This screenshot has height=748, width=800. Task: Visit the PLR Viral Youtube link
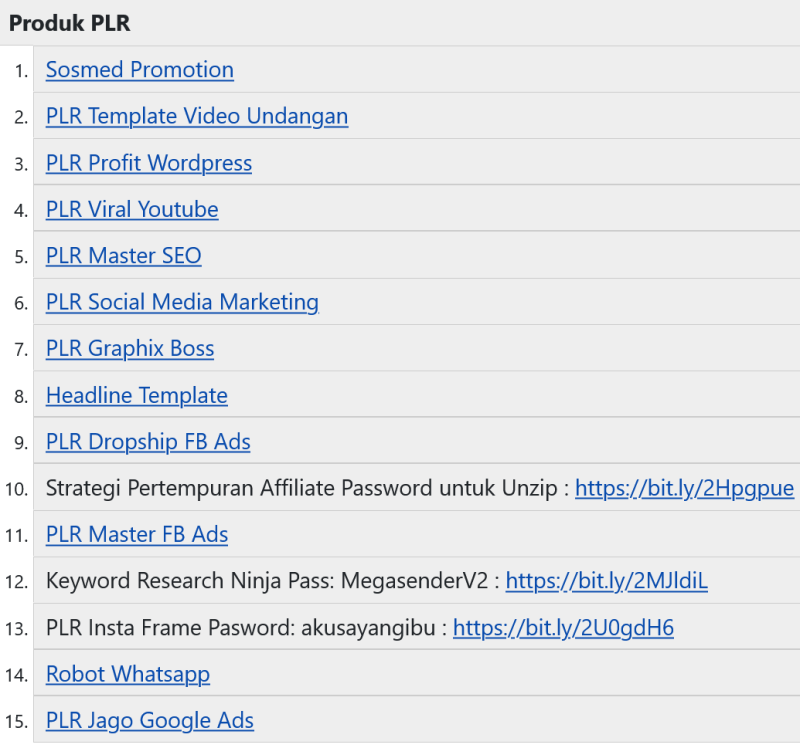coord(132,209)
